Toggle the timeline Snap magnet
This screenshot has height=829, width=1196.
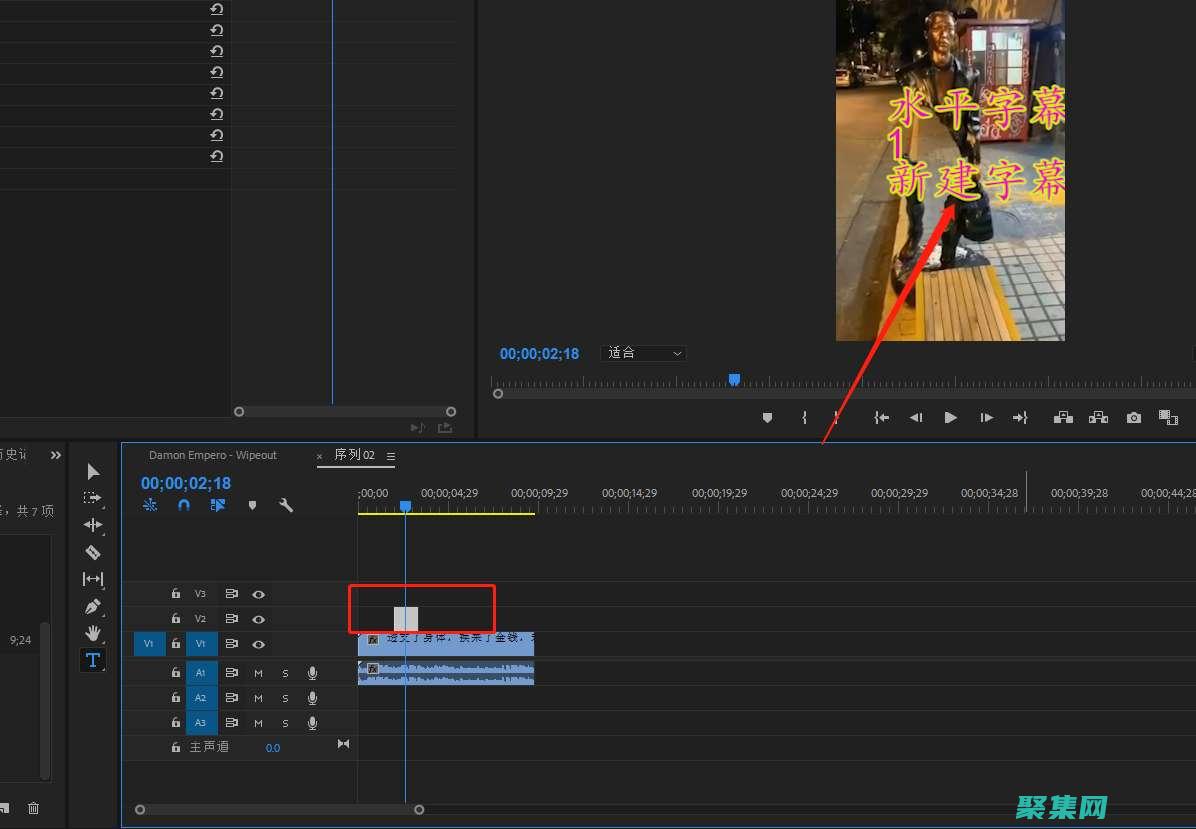pos(184,506)
